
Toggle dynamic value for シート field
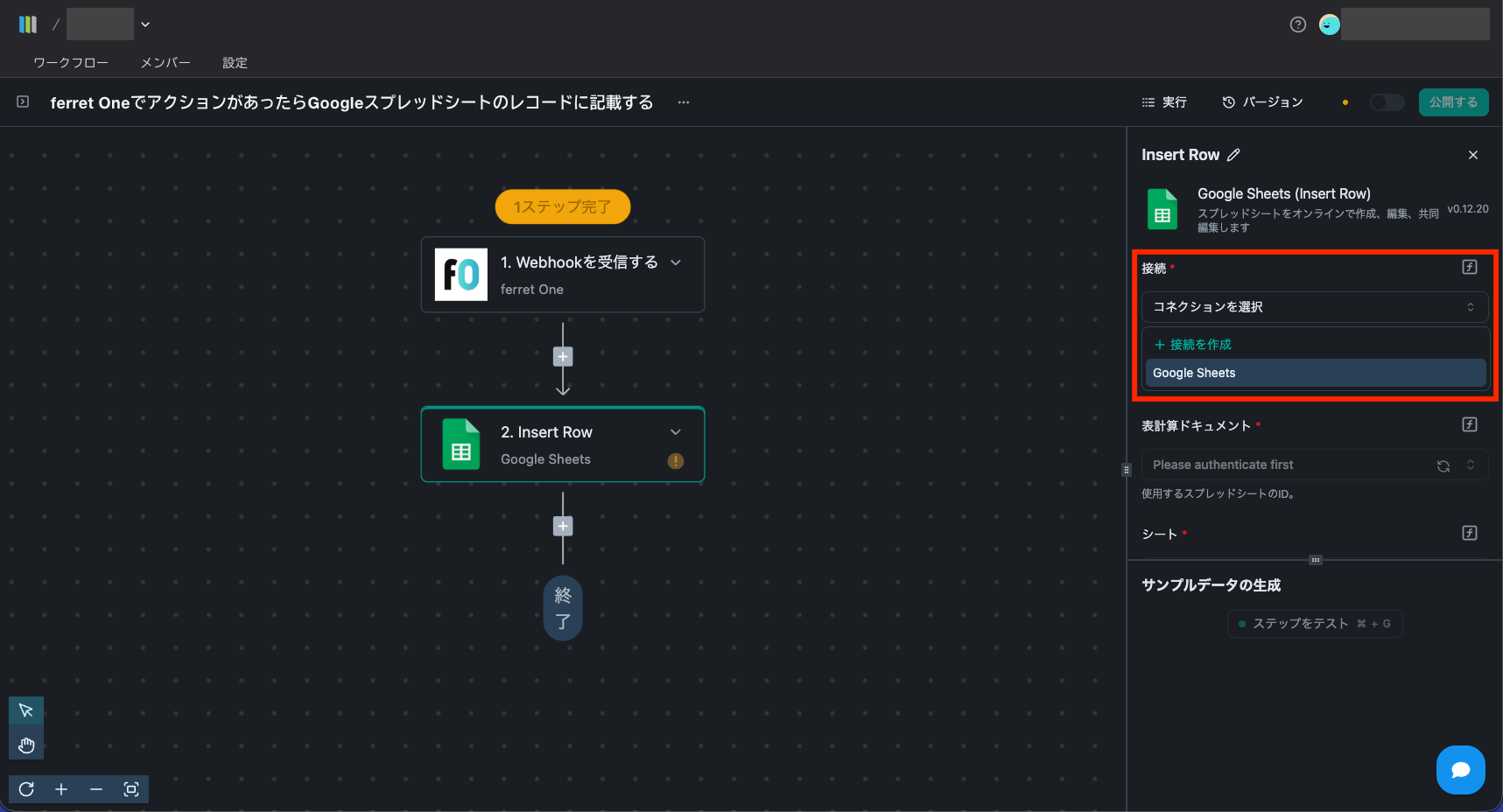1470,533
